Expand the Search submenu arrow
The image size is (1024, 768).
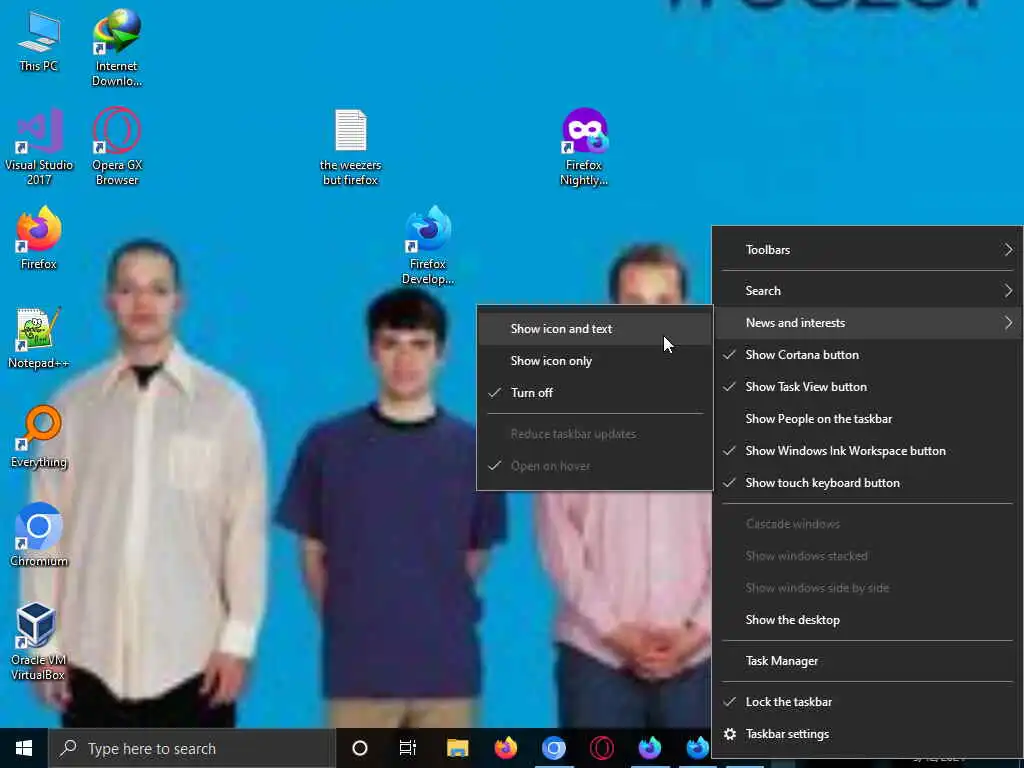pyautogui.click(x=1008, y=291)
